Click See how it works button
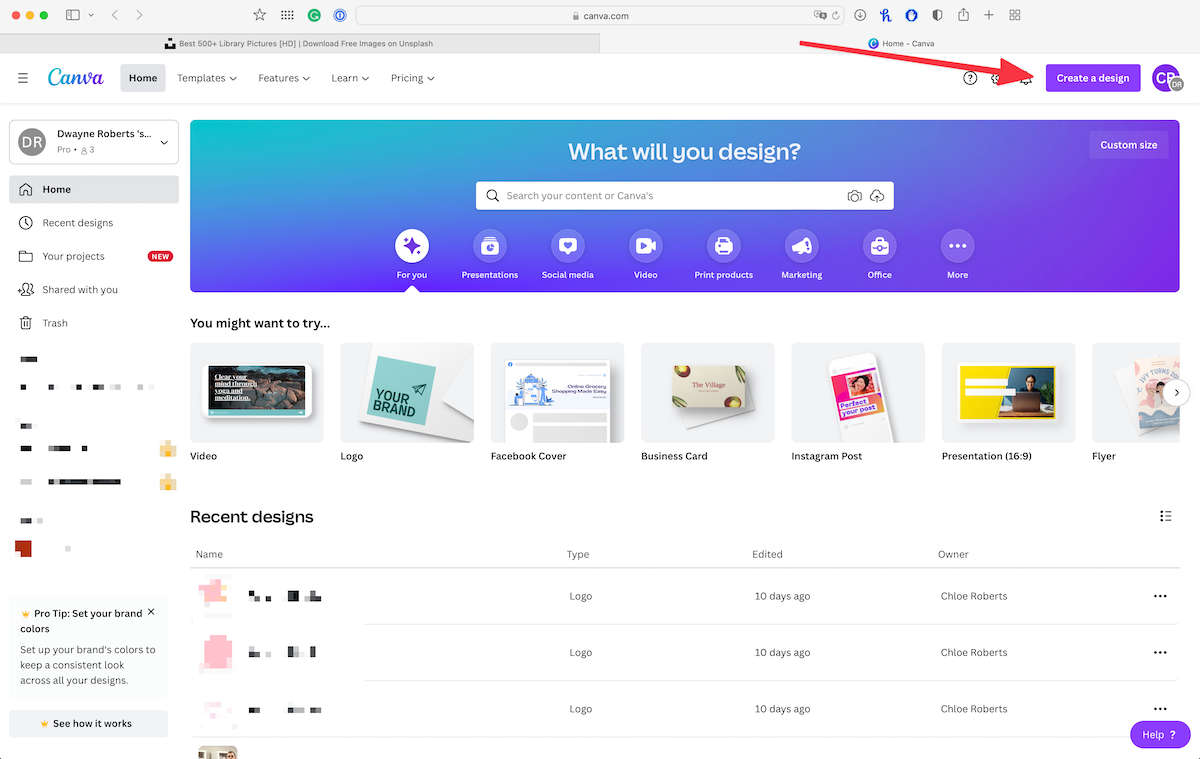Screen dimensions: 1200x759 pos(88,723)
